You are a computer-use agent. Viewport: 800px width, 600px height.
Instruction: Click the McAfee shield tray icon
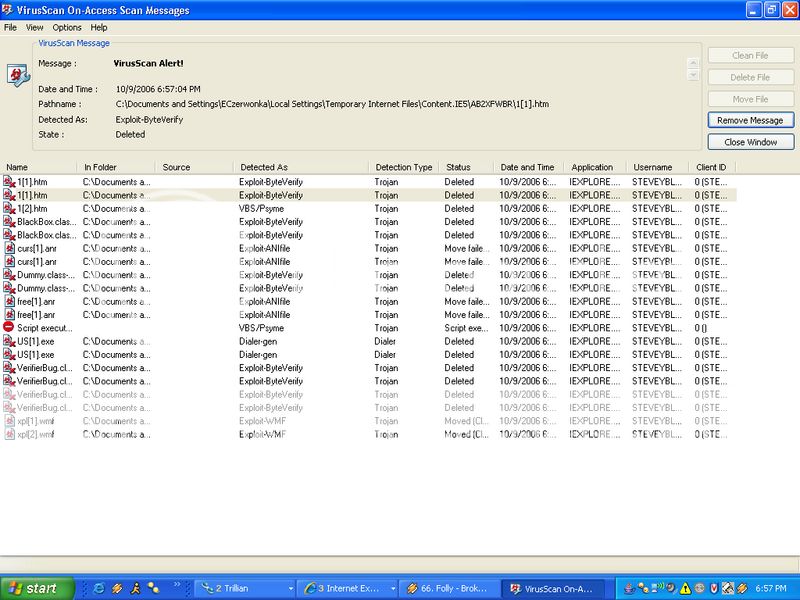coord(714,589)
